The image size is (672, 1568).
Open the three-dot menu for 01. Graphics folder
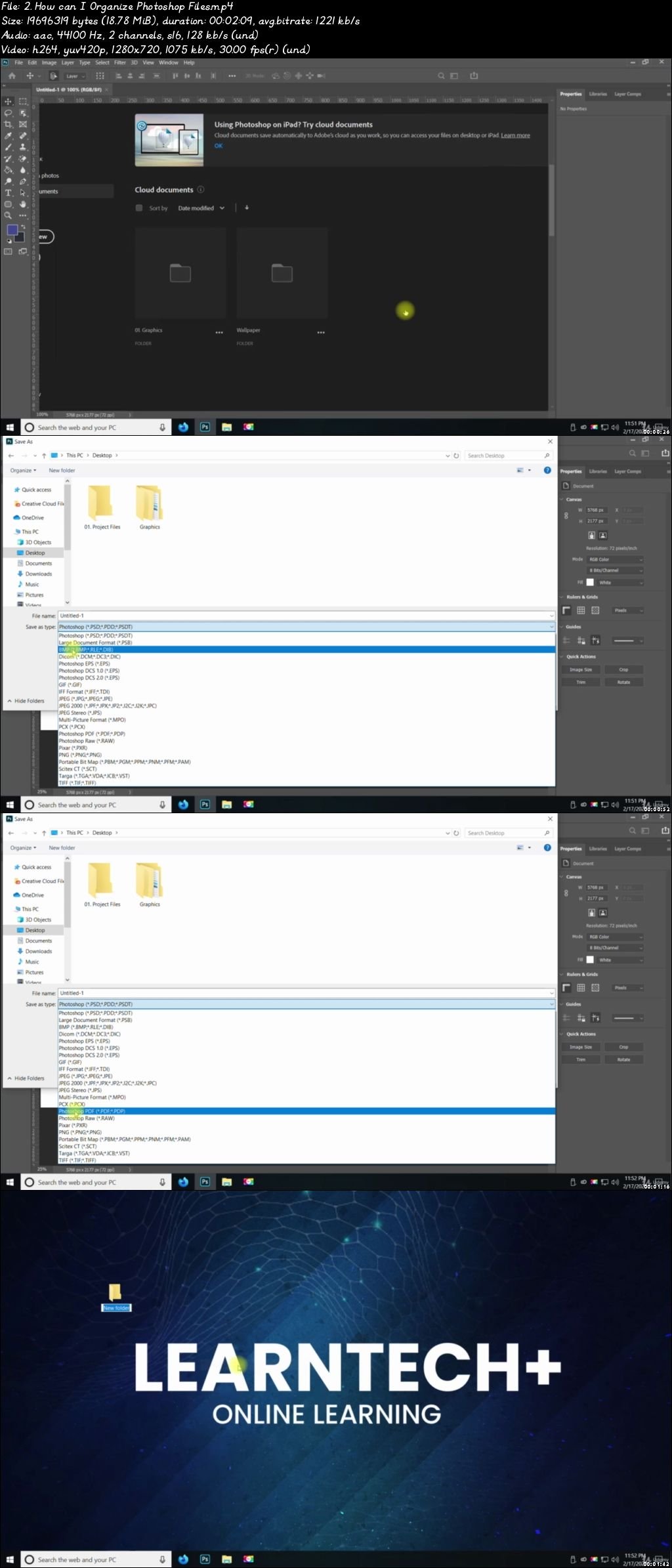(219, 333)
